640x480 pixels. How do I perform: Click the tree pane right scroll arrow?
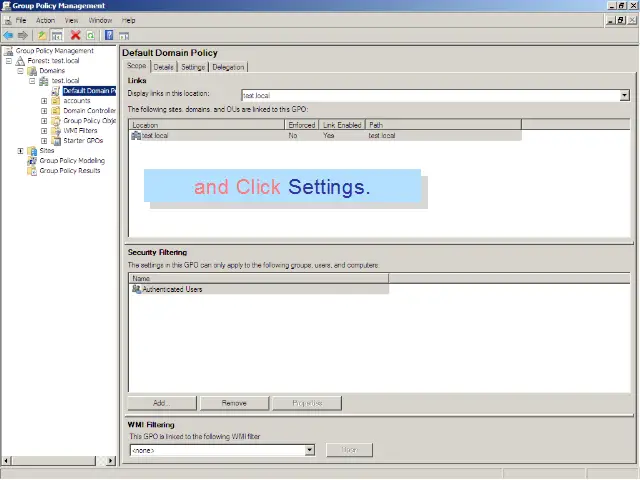tap(111, 461)
